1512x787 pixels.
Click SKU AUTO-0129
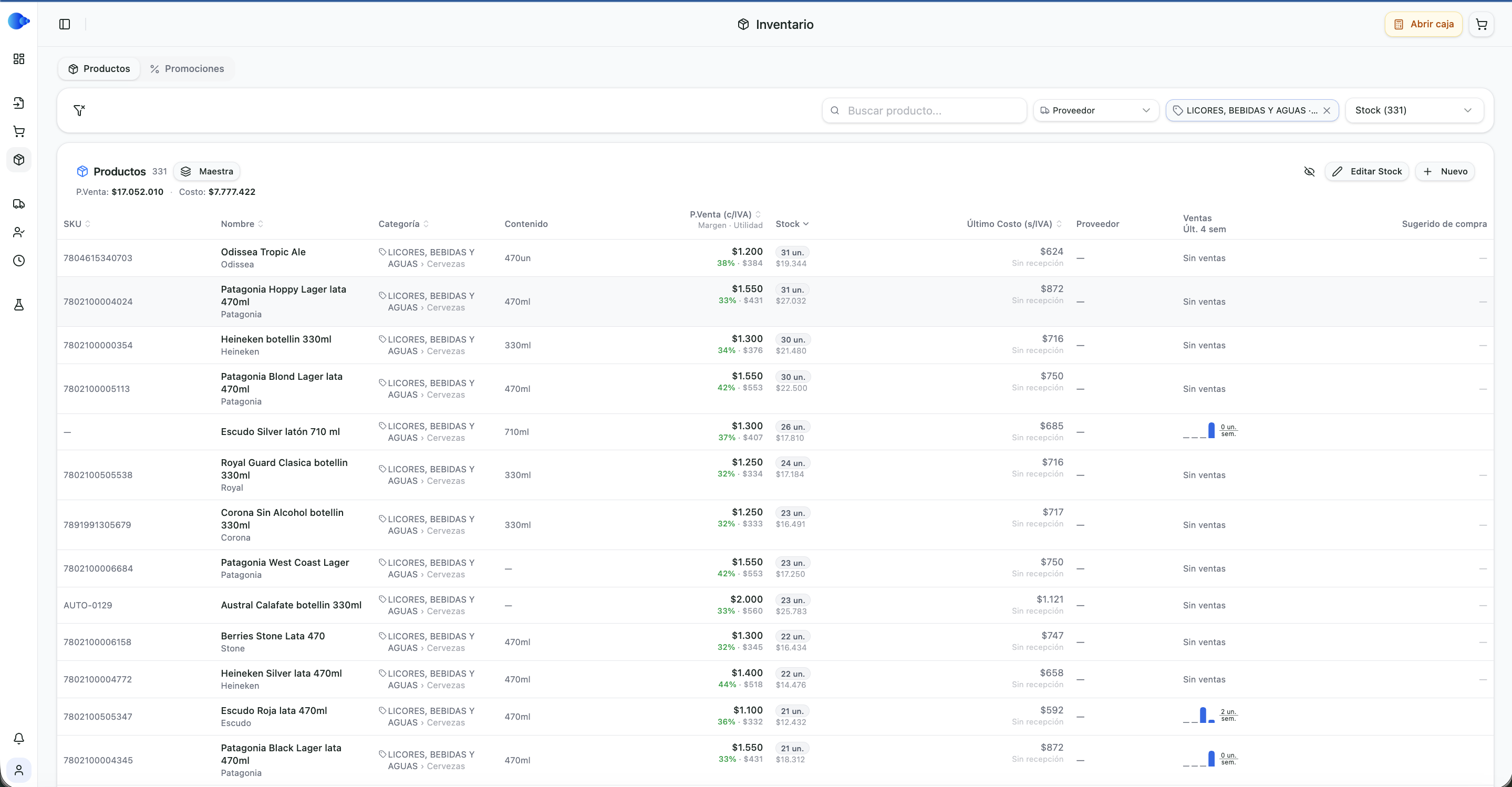87,605
